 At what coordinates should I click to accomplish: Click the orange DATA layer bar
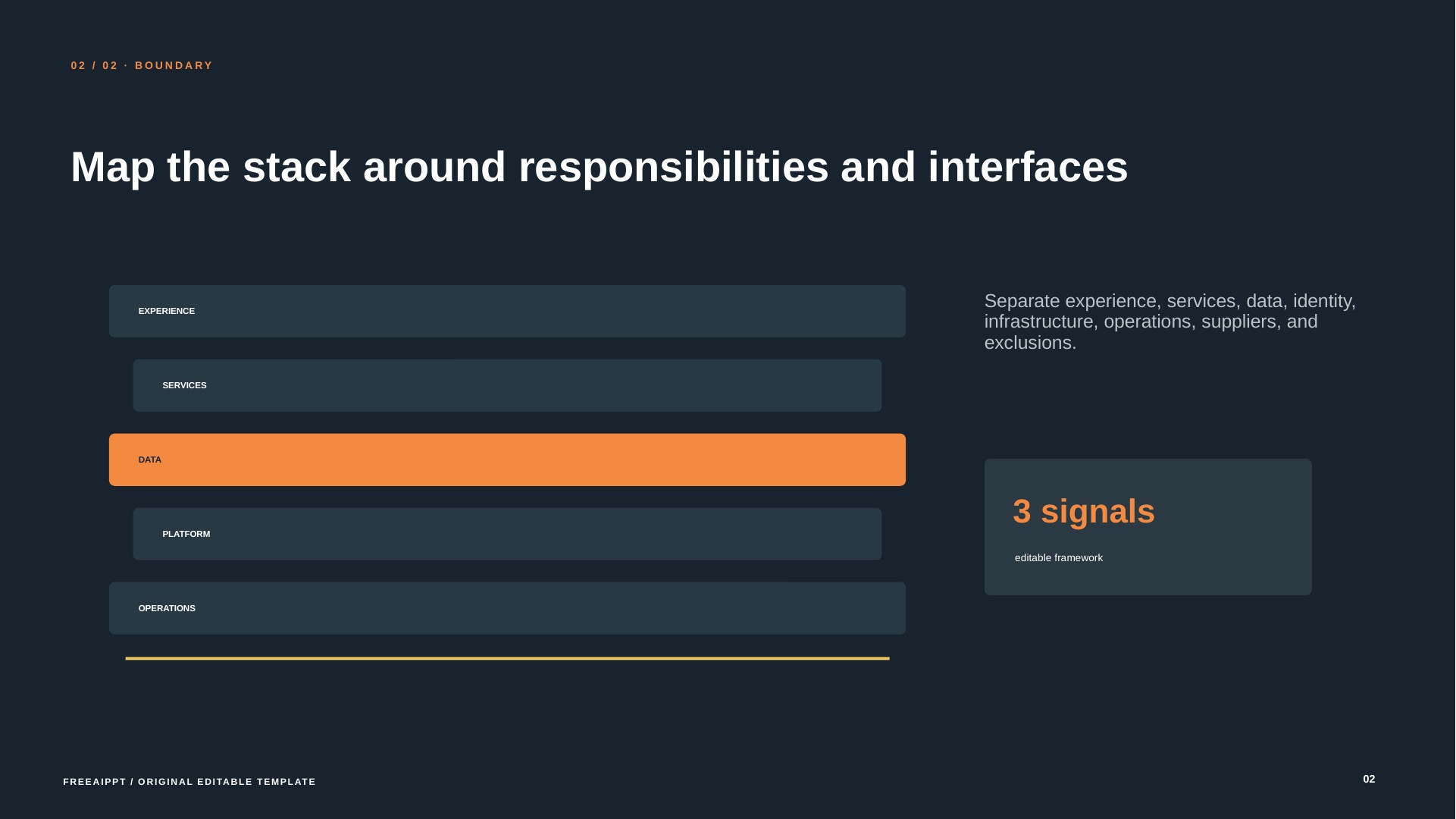(x=507, y=460)
